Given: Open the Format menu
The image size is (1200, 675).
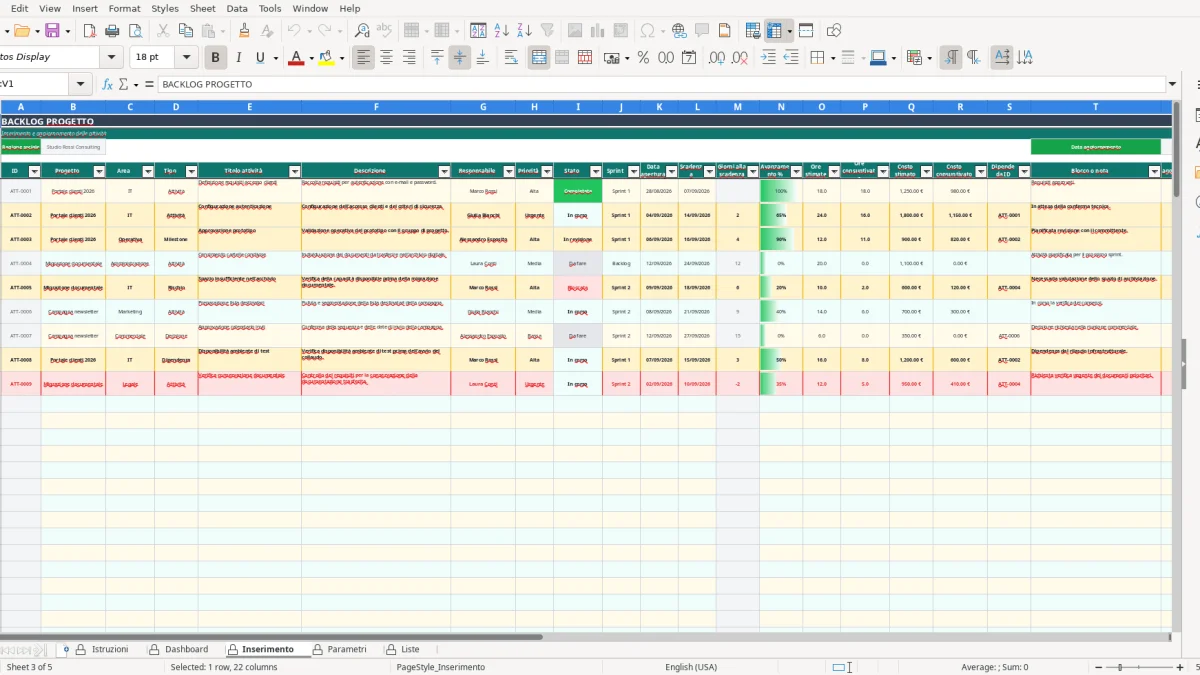Looking at the screenshot, I should (x=124, y=8).
